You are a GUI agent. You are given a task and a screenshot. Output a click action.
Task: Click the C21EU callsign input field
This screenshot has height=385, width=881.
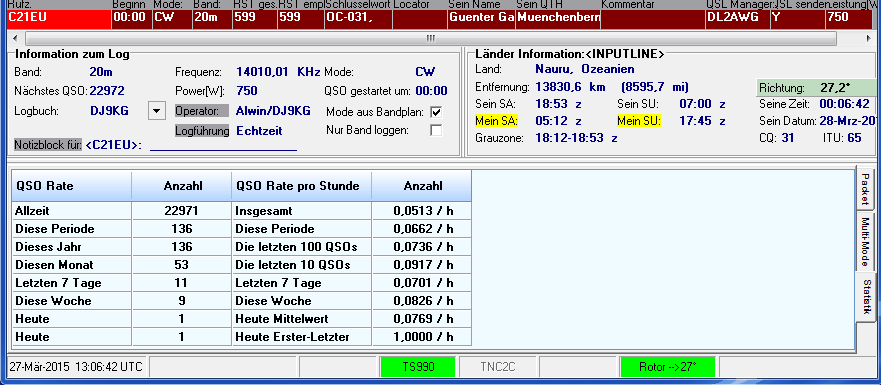58,19
